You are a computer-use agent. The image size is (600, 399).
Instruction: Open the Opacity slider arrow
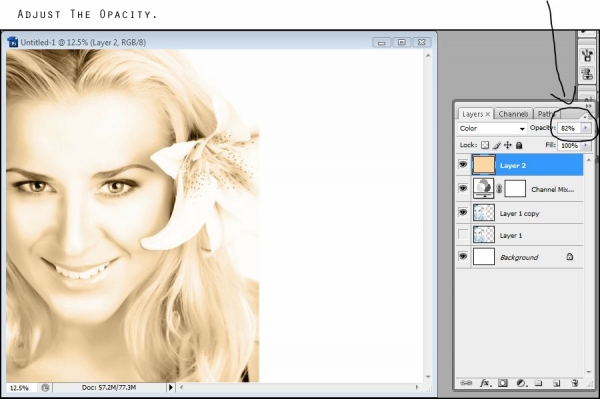coord(585,128)
